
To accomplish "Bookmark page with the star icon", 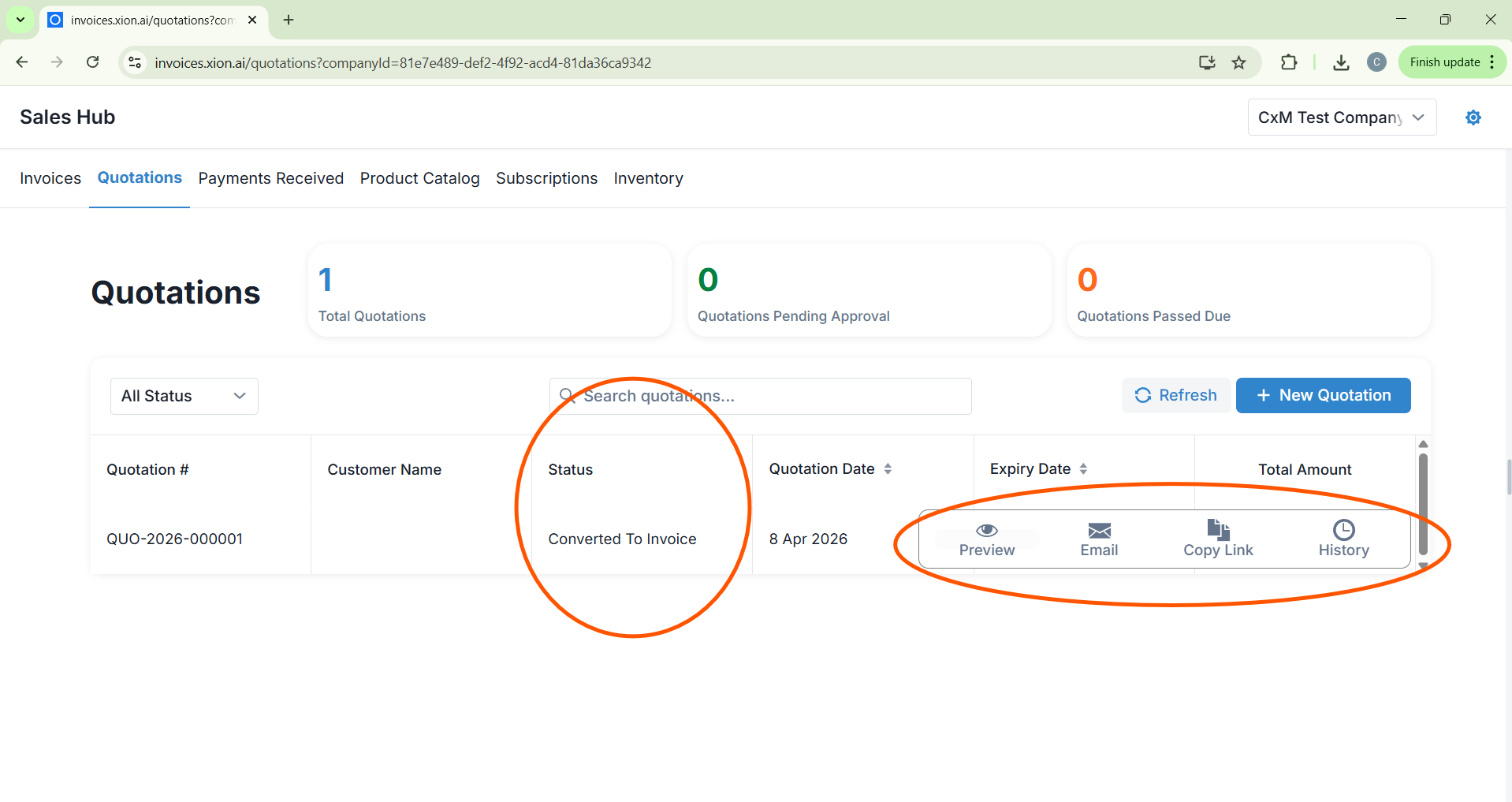I will (x=1239, y=62).
